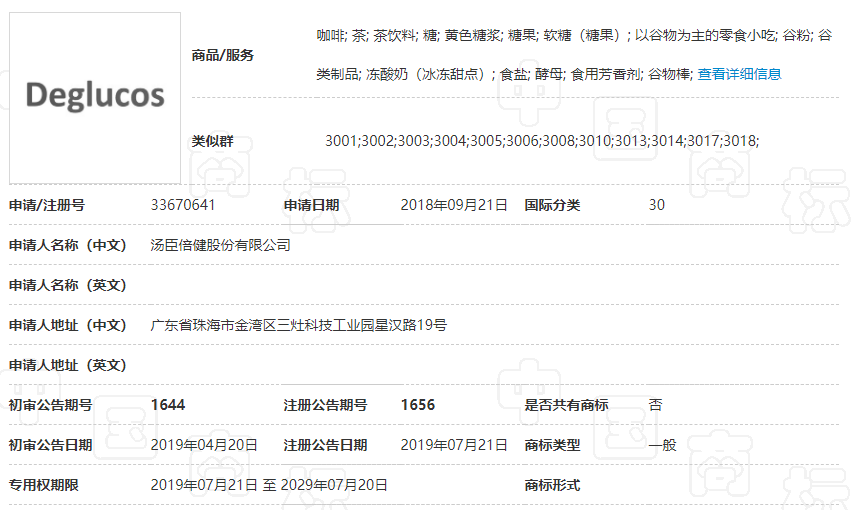Select exclusive period 2019年07月21日 至 2029年07月20日
The image size is (852, 510).
(x=269, y=484)
